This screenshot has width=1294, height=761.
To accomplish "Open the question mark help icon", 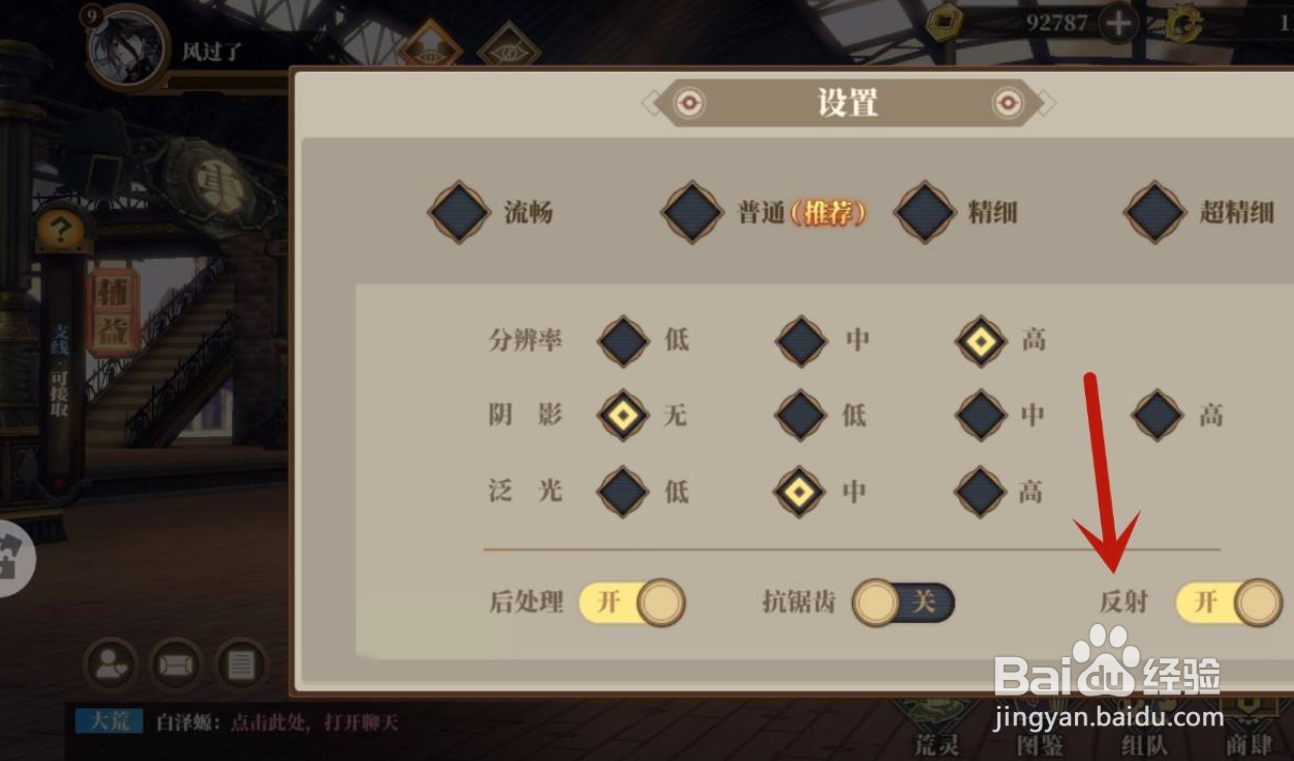I will [x=60, y=231].
